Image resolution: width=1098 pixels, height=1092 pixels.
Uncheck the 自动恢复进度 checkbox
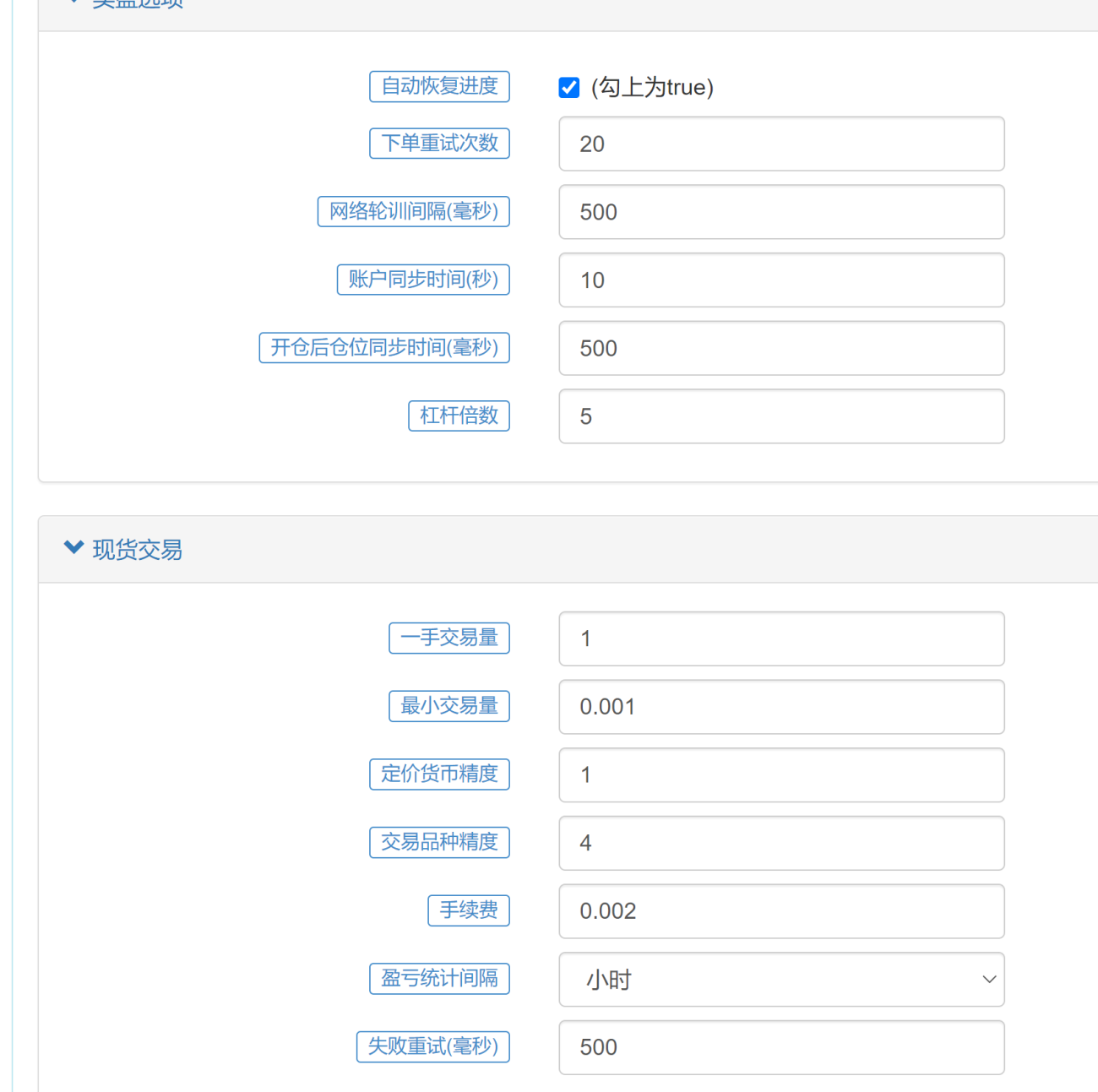tap(569, 87)
